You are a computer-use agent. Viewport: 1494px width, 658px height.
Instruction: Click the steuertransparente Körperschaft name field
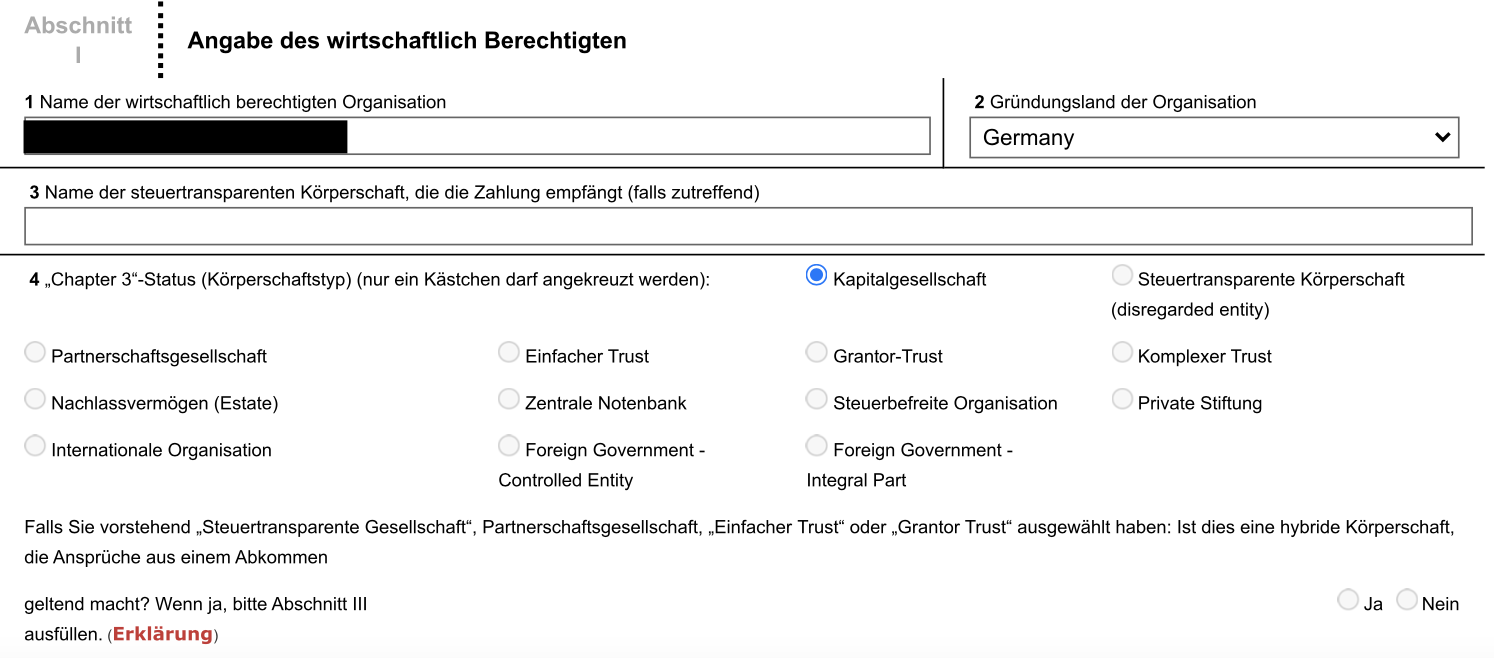748,226
